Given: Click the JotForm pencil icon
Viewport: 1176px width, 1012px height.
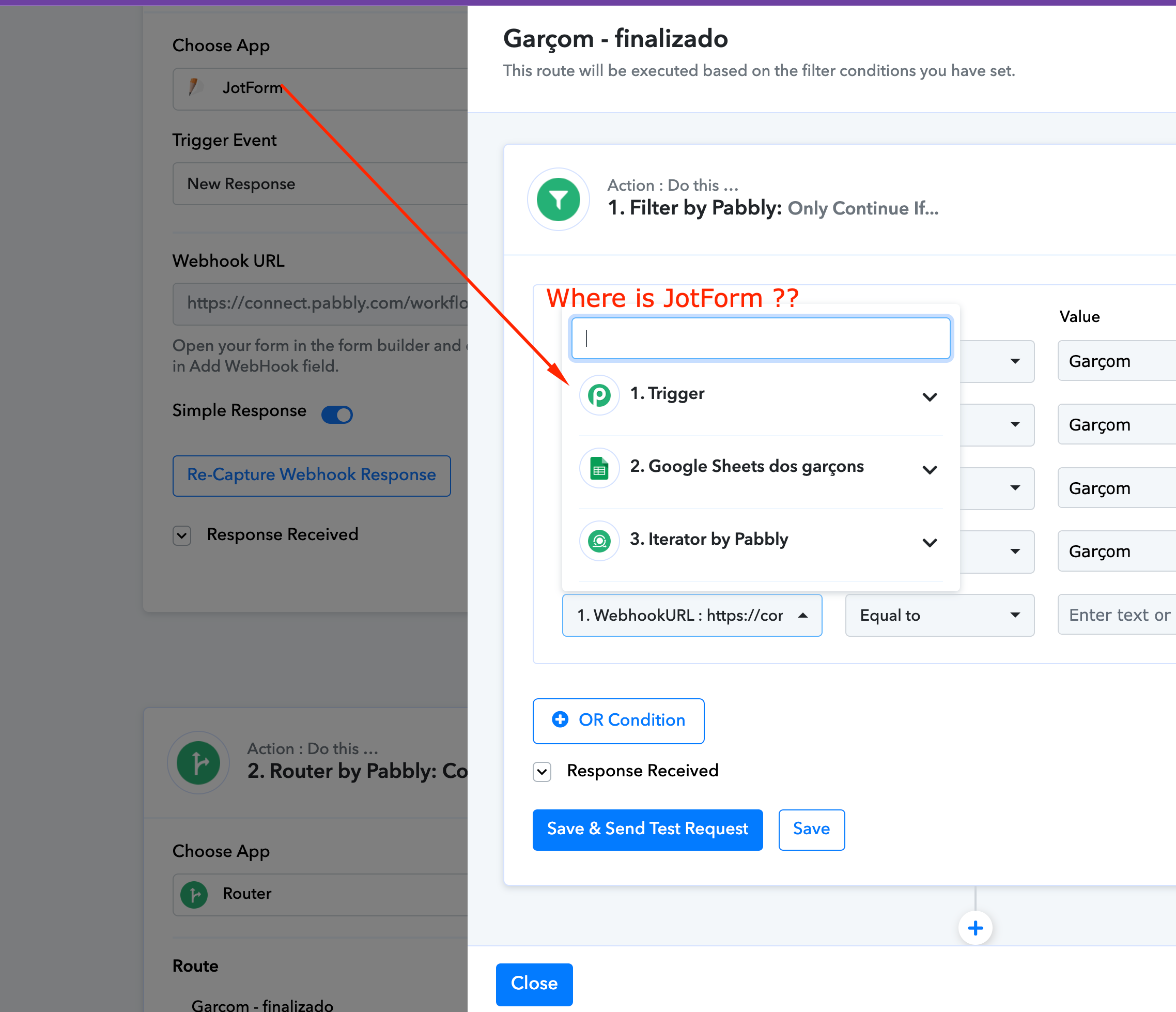Looking at the screenshot, I should tap(195, 88).
